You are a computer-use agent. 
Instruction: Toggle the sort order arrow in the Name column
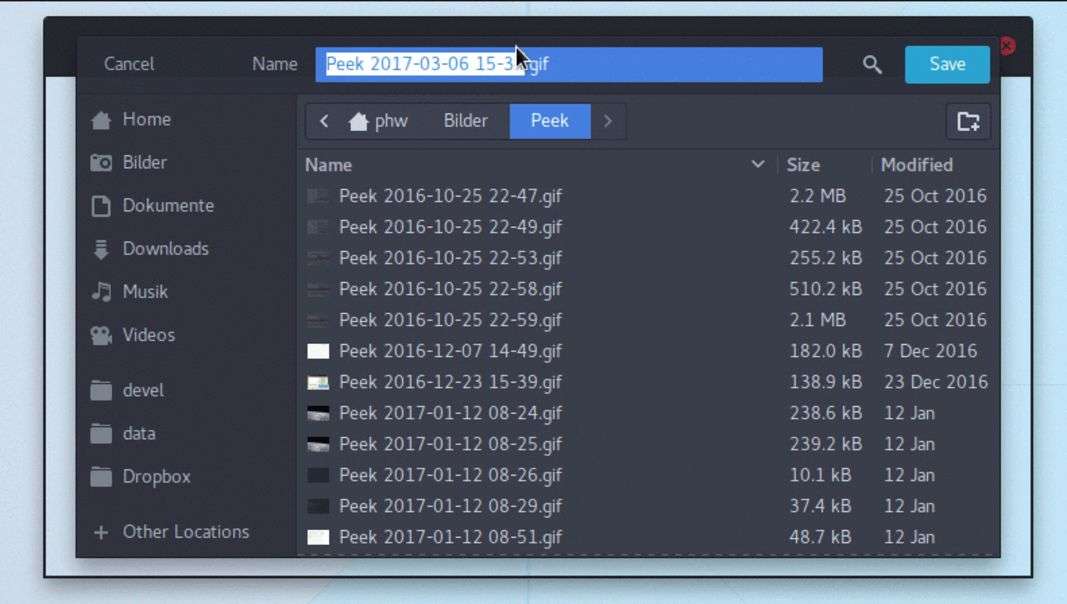[757, 164]
